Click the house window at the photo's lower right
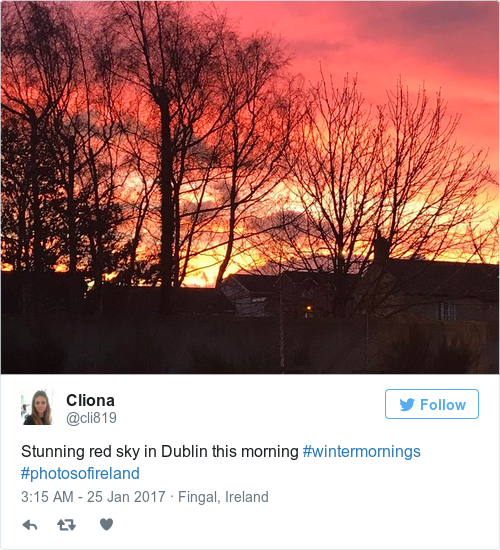 tap(447, 311)
